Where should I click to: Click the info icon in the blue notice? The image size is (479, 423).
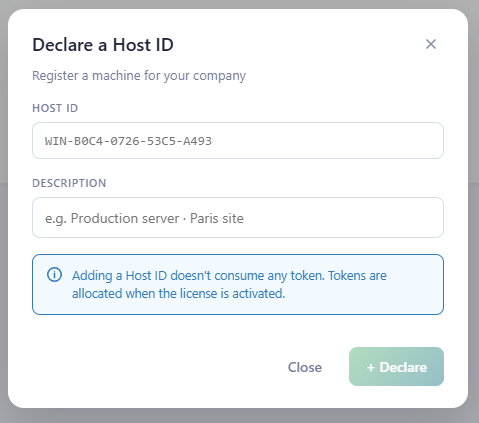[x=54, y=275]
